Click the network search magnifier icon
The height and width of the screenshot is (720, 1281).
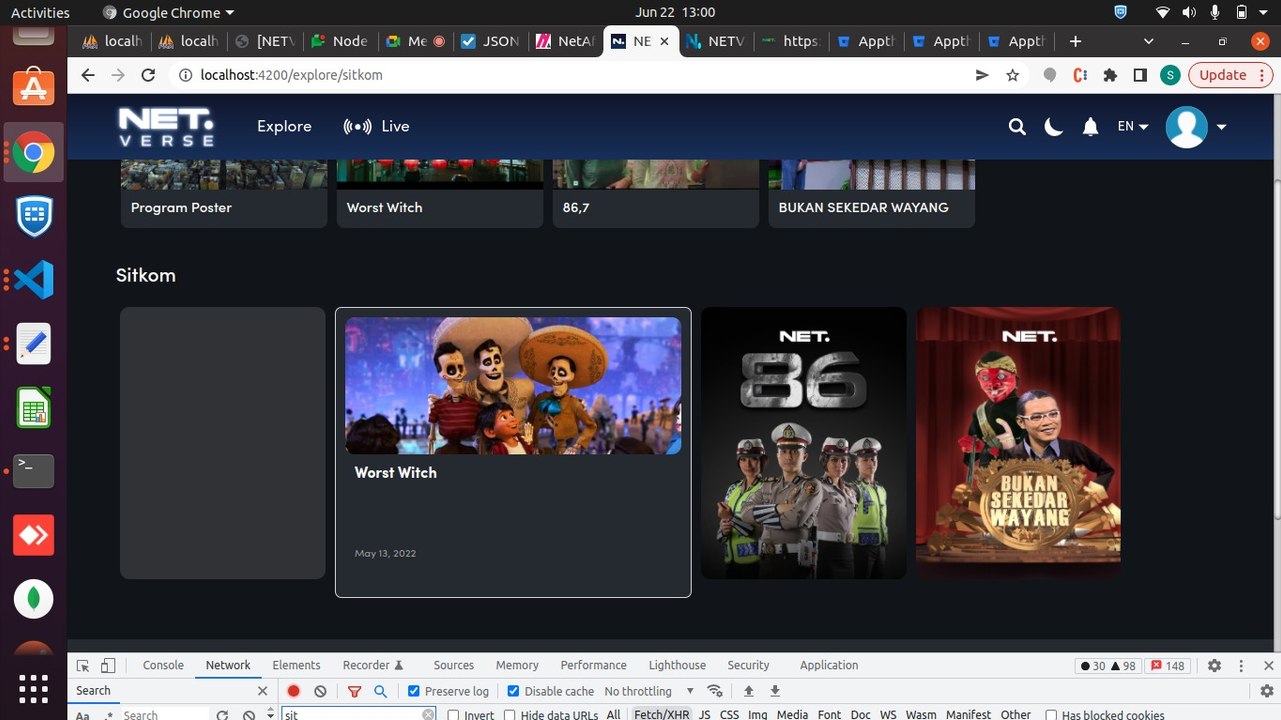click(x=380, y=691)
